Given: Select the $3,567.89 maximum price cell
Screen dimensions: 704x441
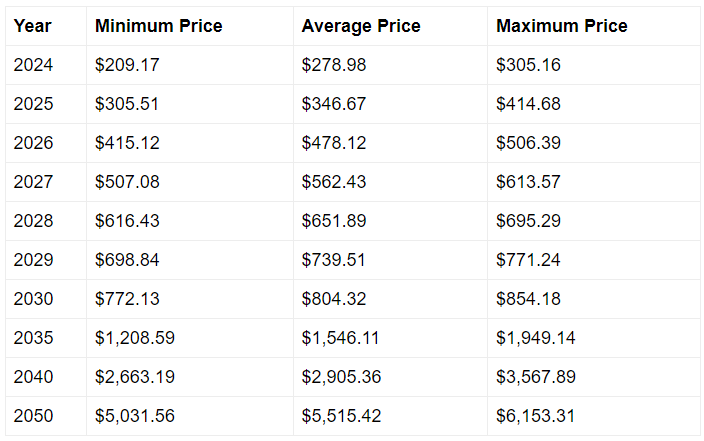Looking at the screenshot, I should tap(594, 377).
